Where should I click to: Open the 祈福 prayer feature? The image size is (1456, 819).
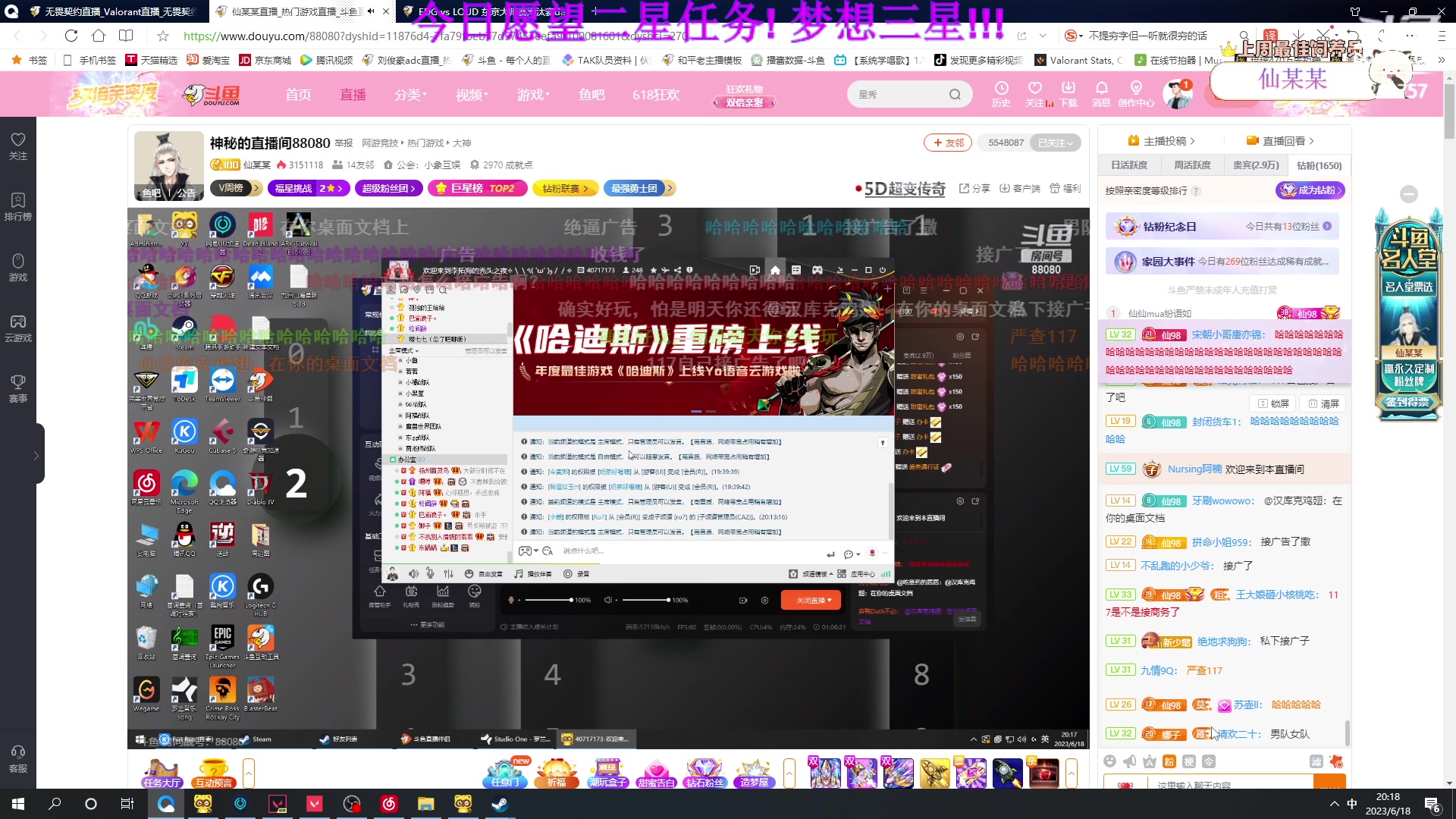556,773
